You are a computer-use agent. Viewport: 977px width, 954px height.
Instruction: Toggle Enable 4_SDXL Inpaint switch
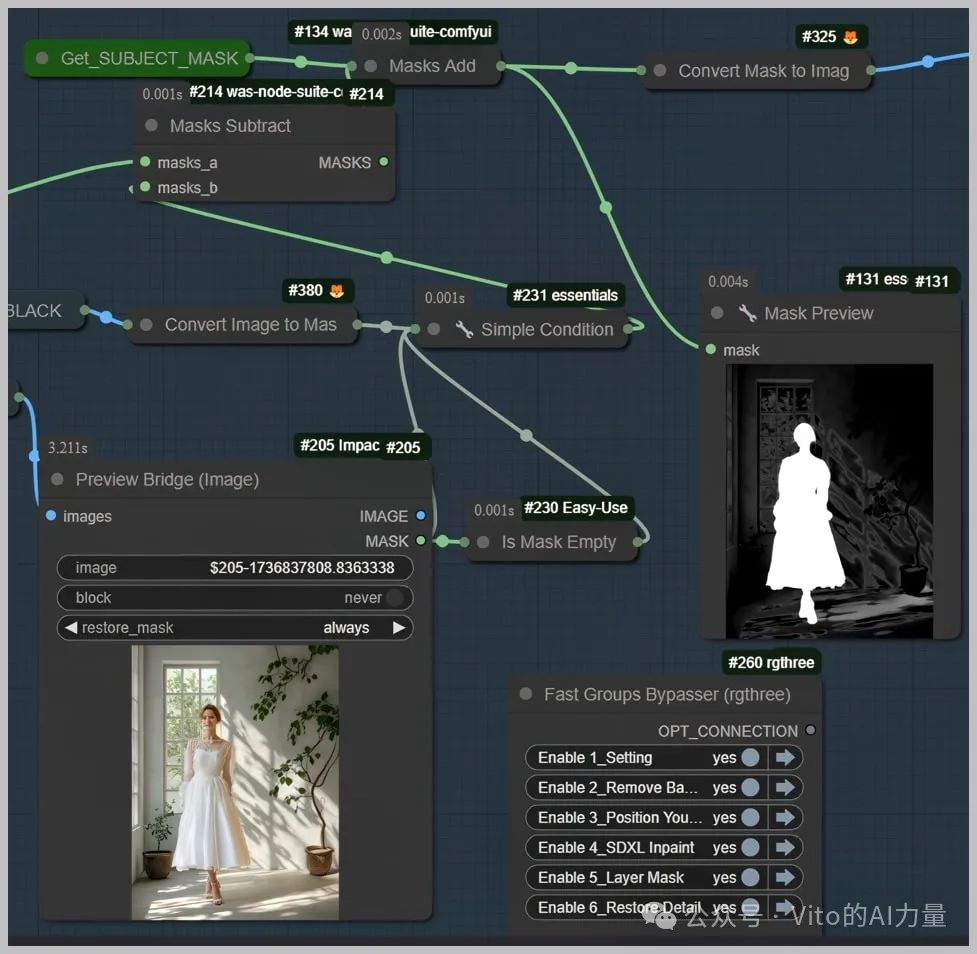click(x=751, y=847)
